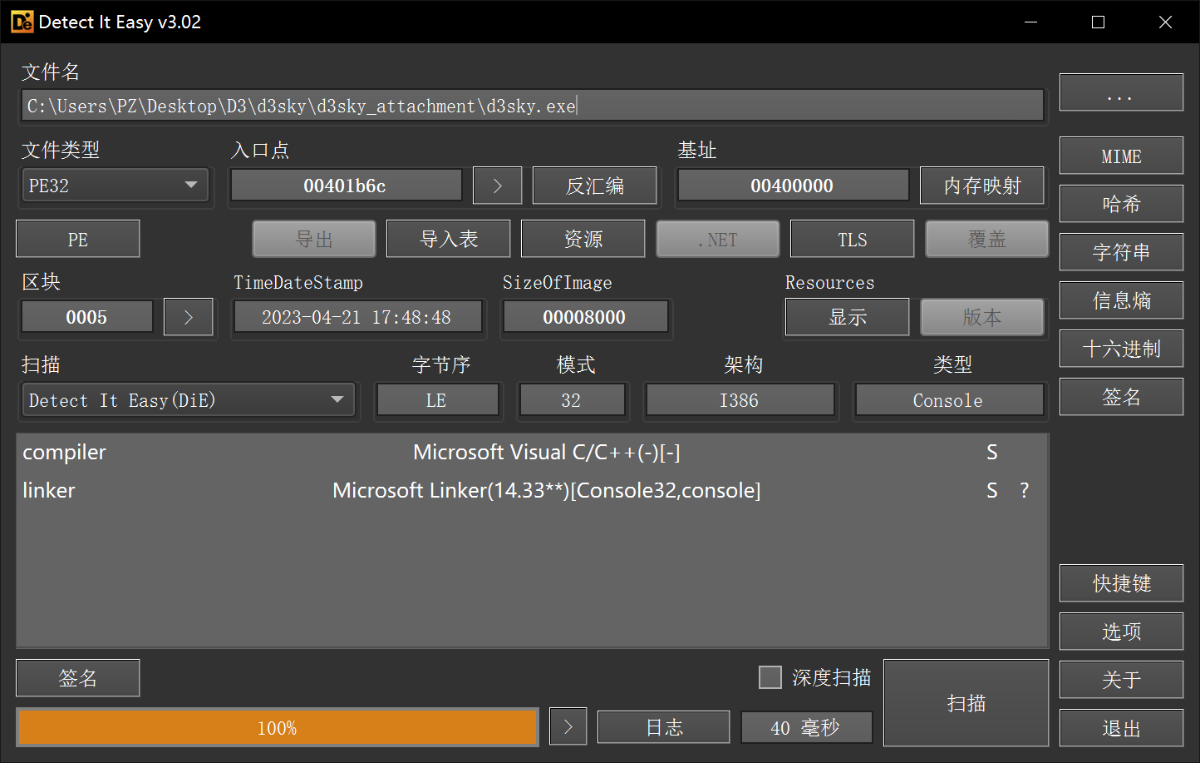Click the 覆盖 overlay button
The image size is (1200, 763).
(986, 239)
